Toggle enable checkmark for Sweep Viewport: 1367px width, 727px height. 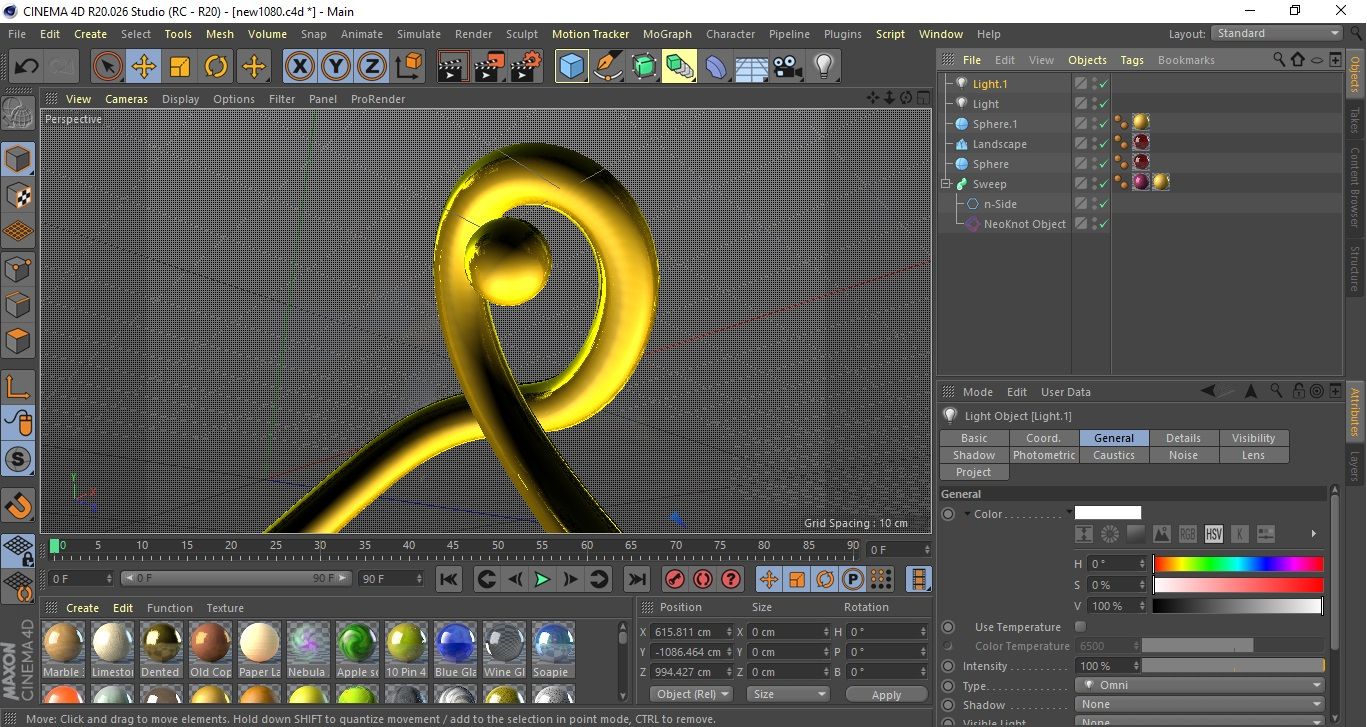(x=1104, y=184)
